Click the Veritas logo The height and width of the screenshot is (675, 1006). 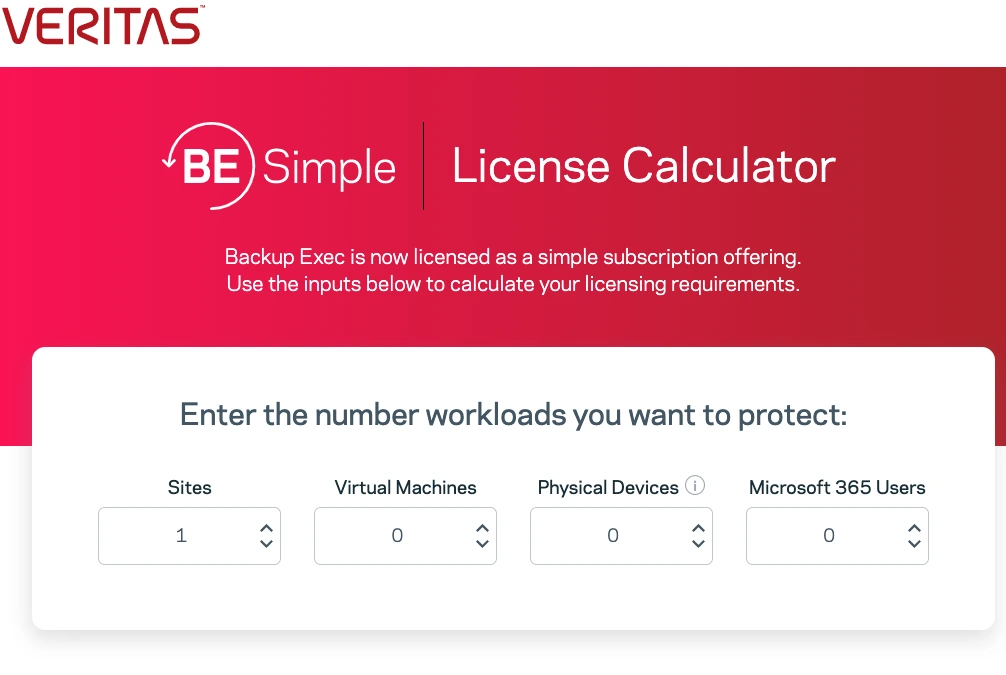click(102, 26)
